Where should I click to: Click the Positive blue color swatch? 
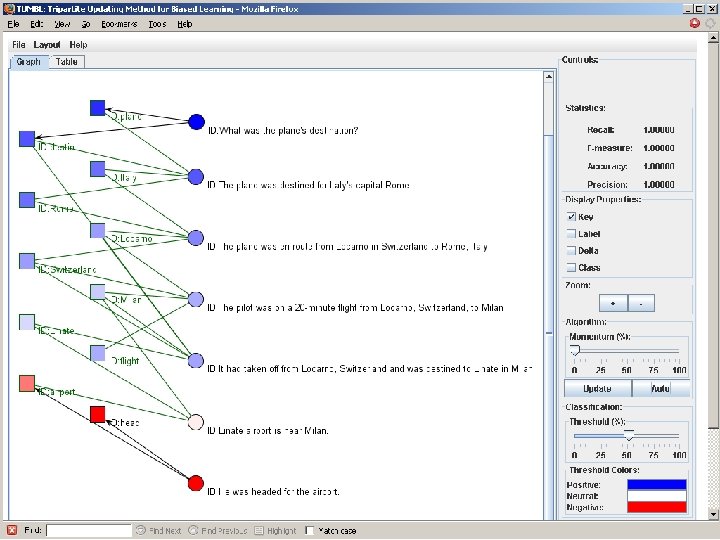657,484
